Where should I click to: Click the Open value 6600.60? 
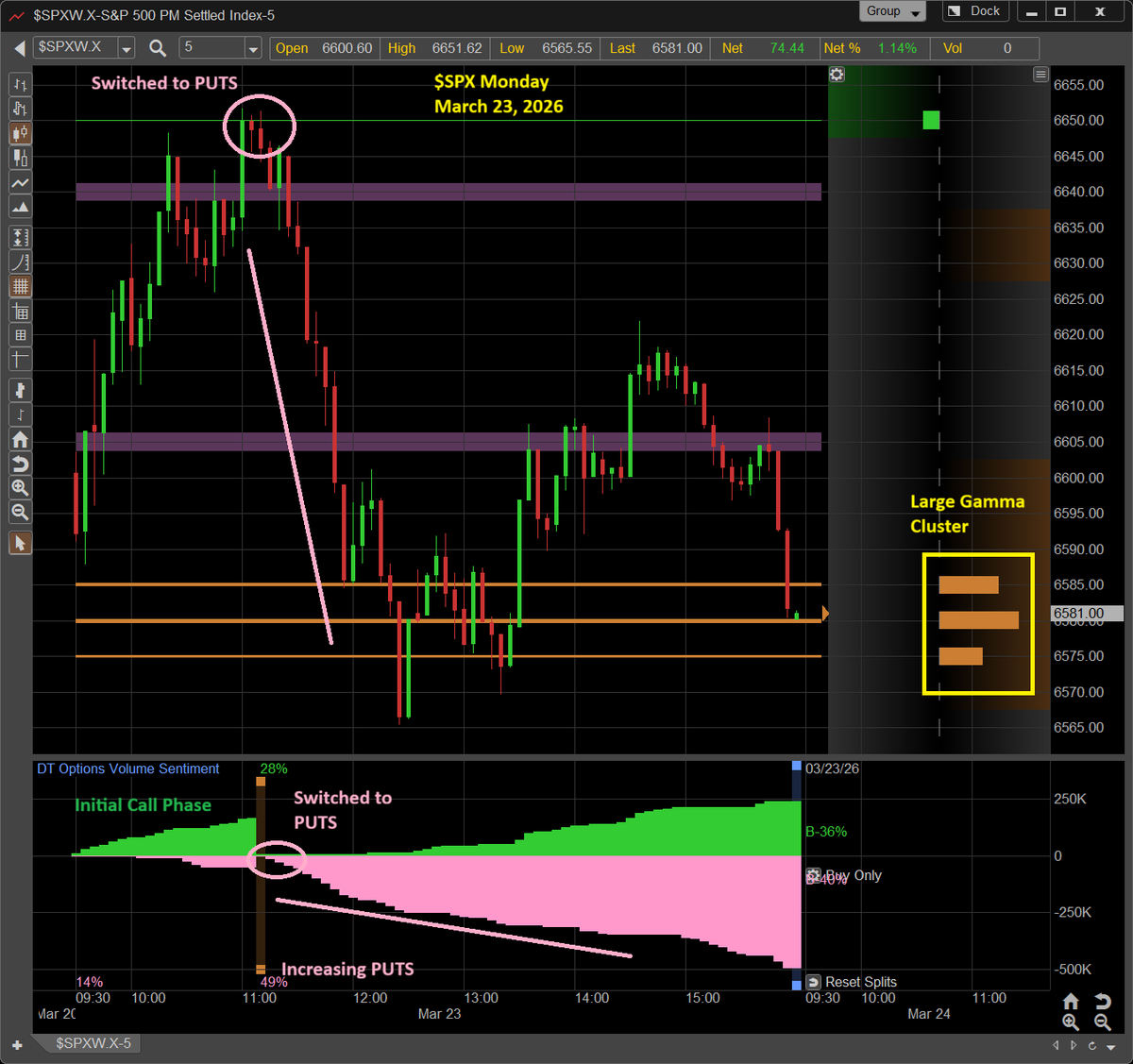tap(347, 48)
